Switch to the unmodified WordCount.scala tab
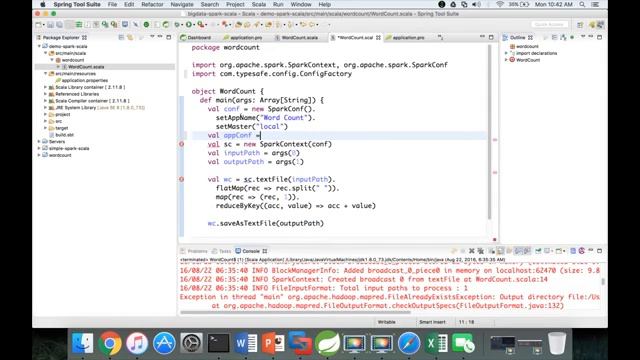Image resolution: width=640 pixels, height=360 pixels. 296,38
